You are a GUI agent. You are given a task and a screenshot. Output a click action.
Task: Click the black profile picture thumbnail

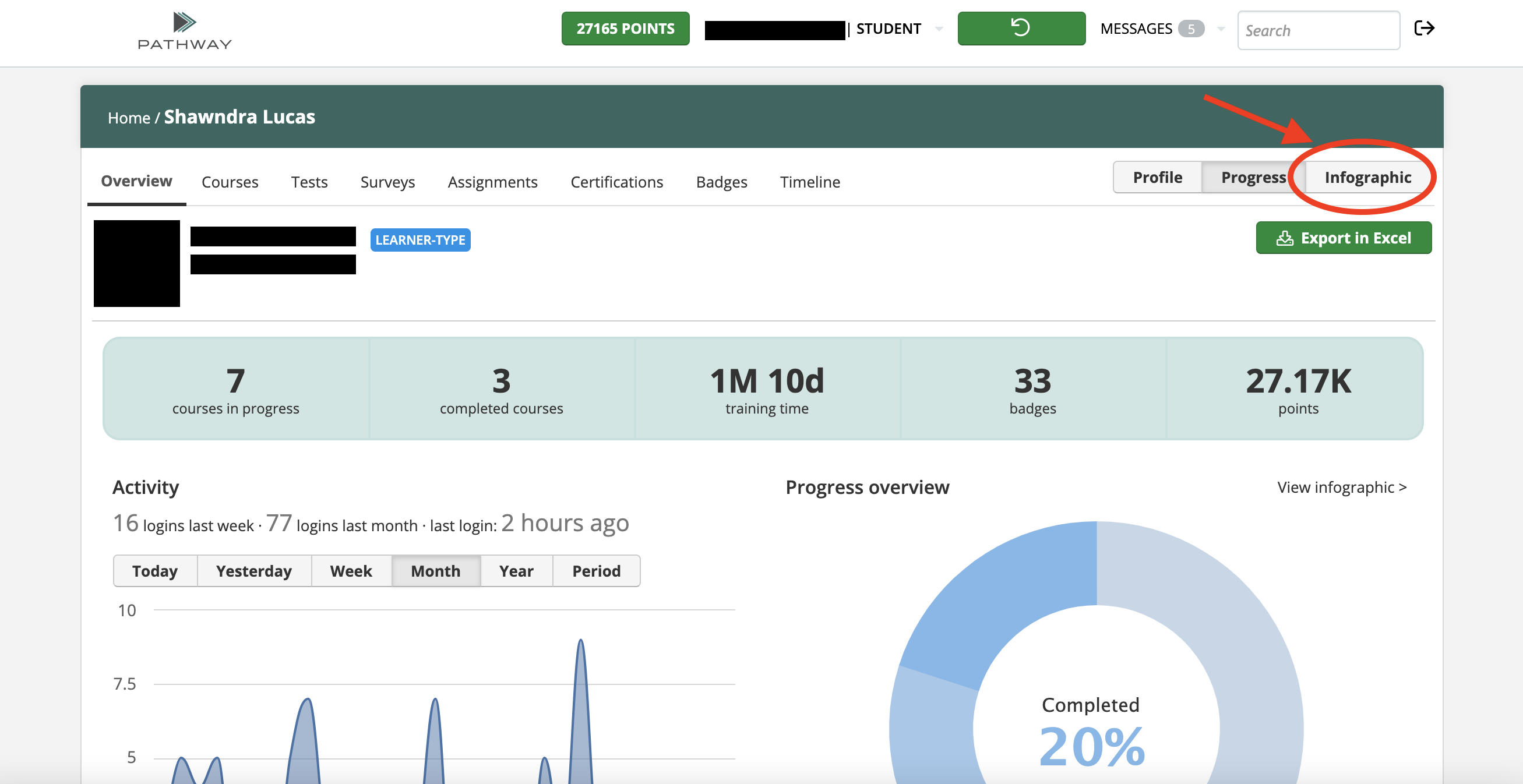(x=136, y=263)
